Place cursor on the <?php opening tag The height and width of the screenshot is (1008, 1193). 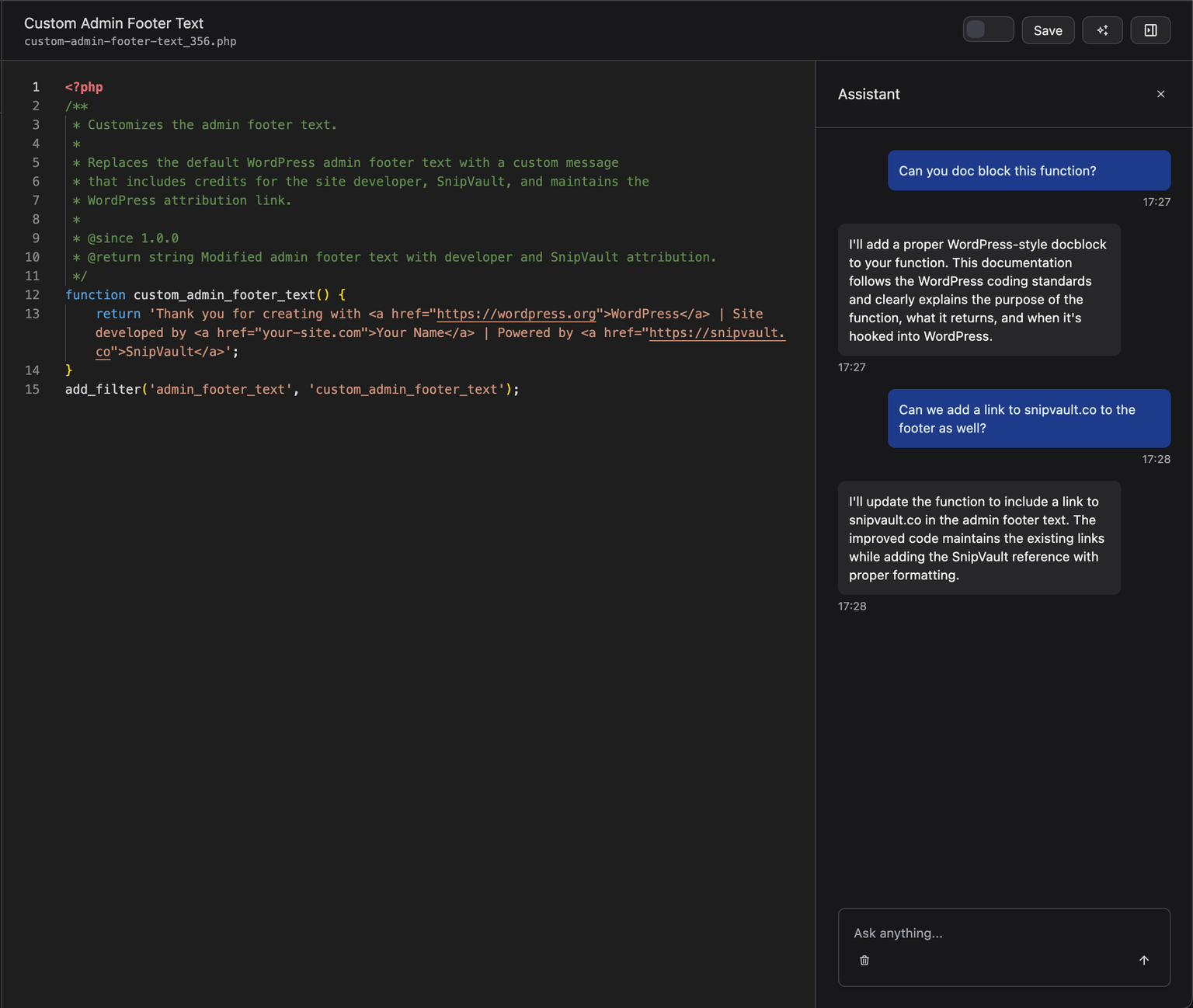(84, 87)
